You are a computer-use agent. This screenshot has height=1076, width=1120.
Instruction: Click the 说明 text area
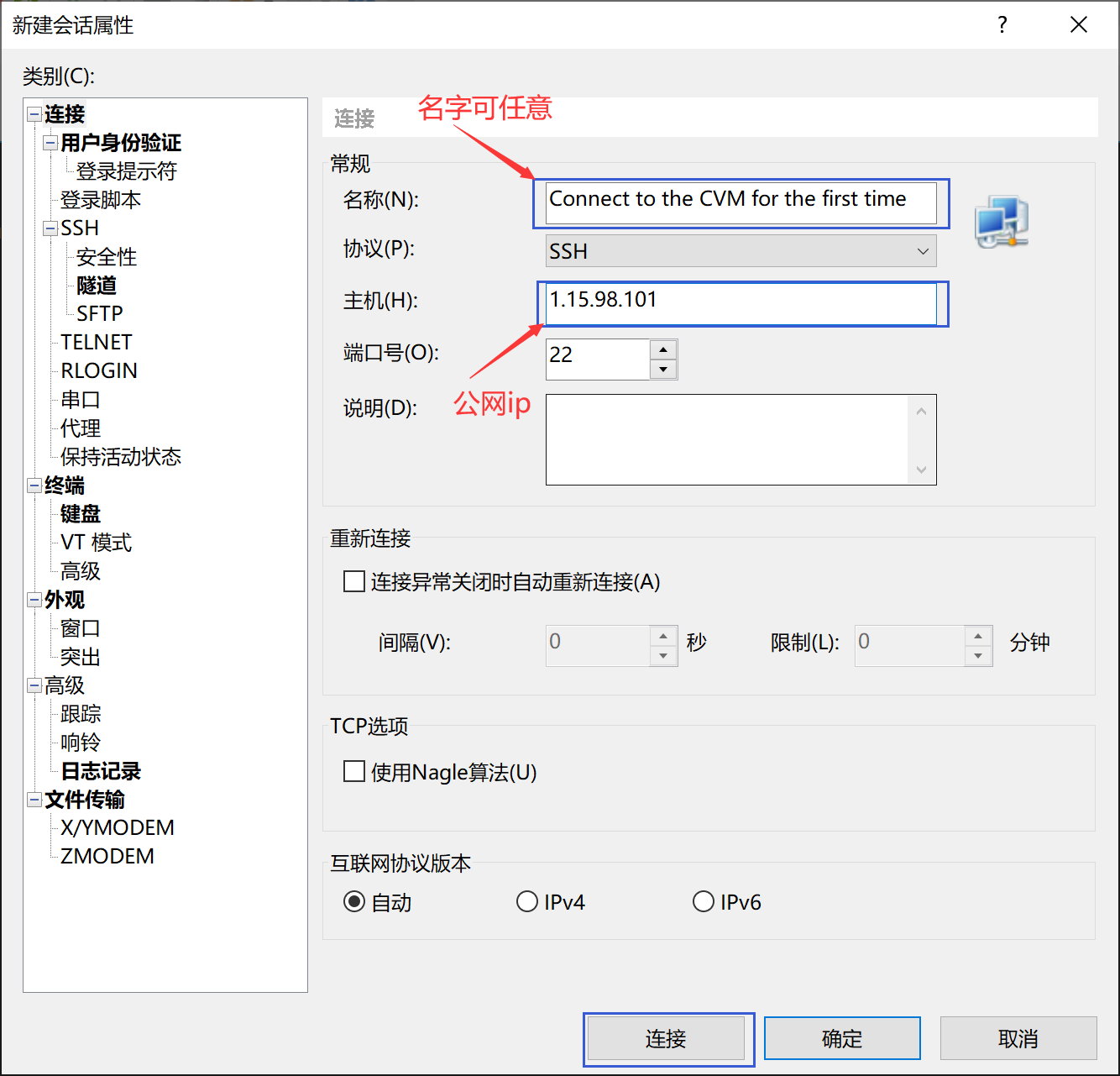[727, 439]
